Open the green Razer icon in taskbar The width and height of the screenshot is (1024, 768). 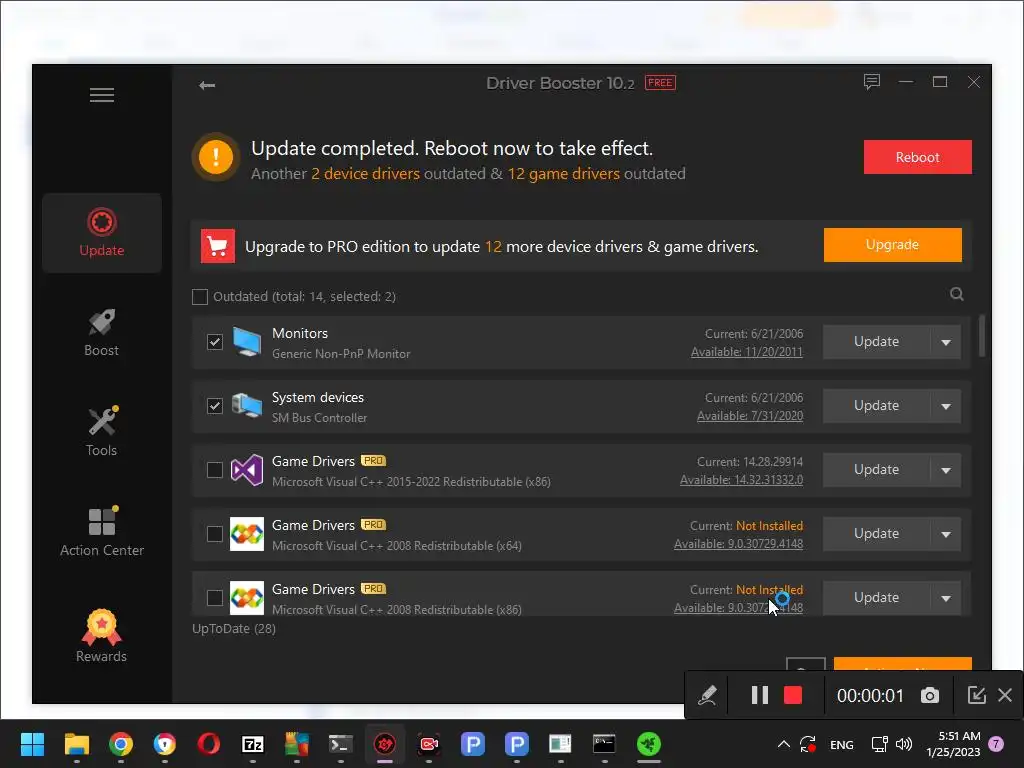coord(648,744)
